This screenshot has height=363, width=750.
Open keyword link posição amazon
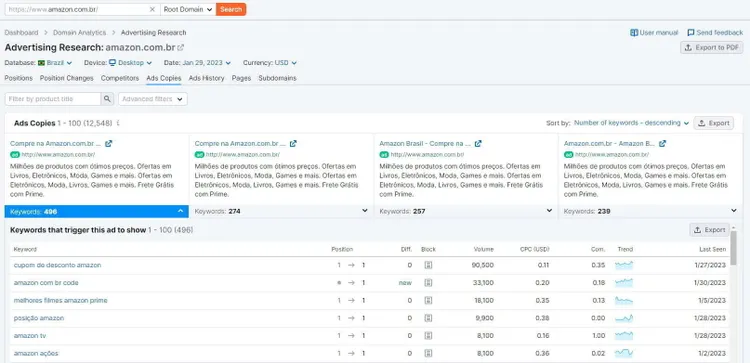coord(39,318)
